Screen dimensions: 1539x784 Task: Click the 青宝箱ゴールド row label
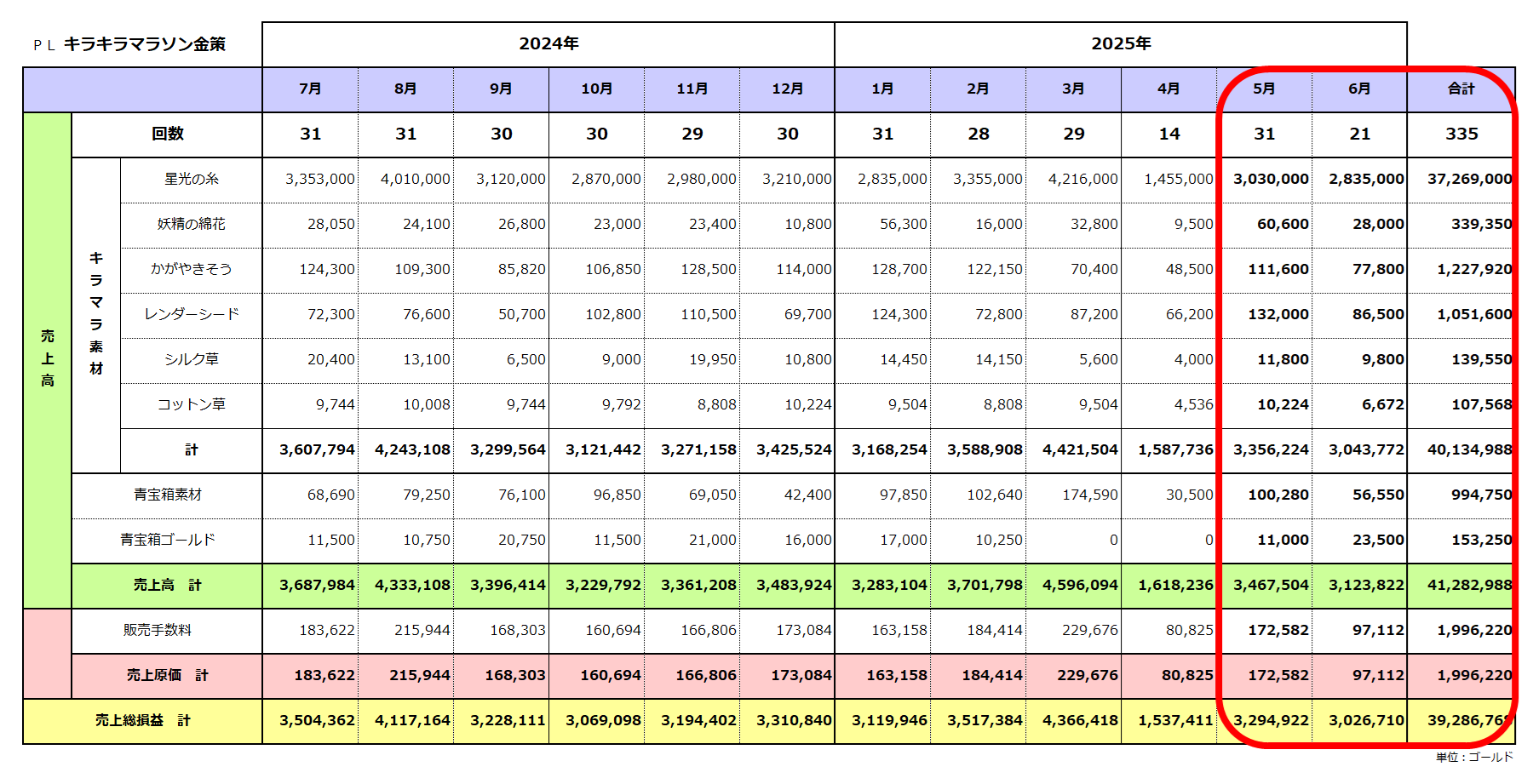point(167,541)
